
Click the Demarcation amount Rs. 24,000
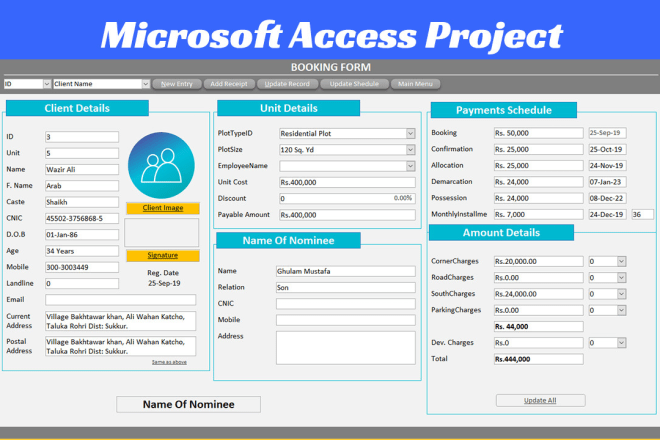tap(538, 182)
